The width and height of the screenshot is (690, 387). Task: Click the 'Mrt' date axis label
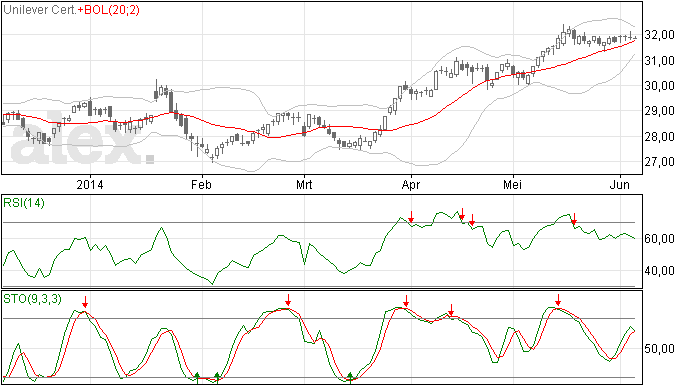[304, 184]
